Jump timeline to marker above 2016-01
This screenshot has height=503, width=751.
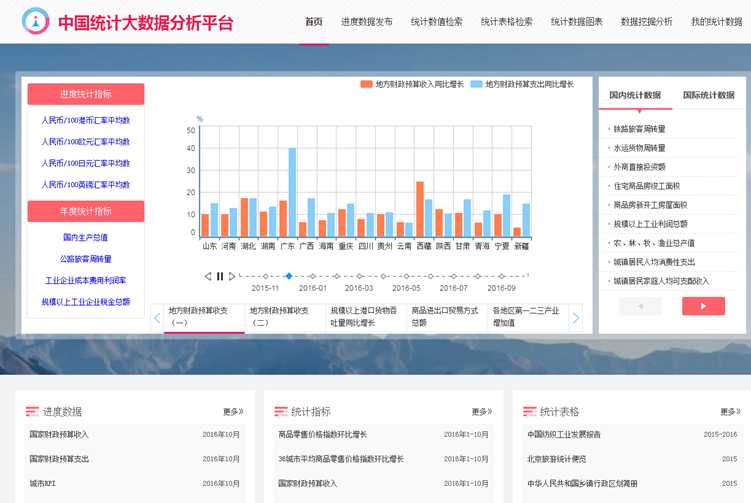click(313, 276)
